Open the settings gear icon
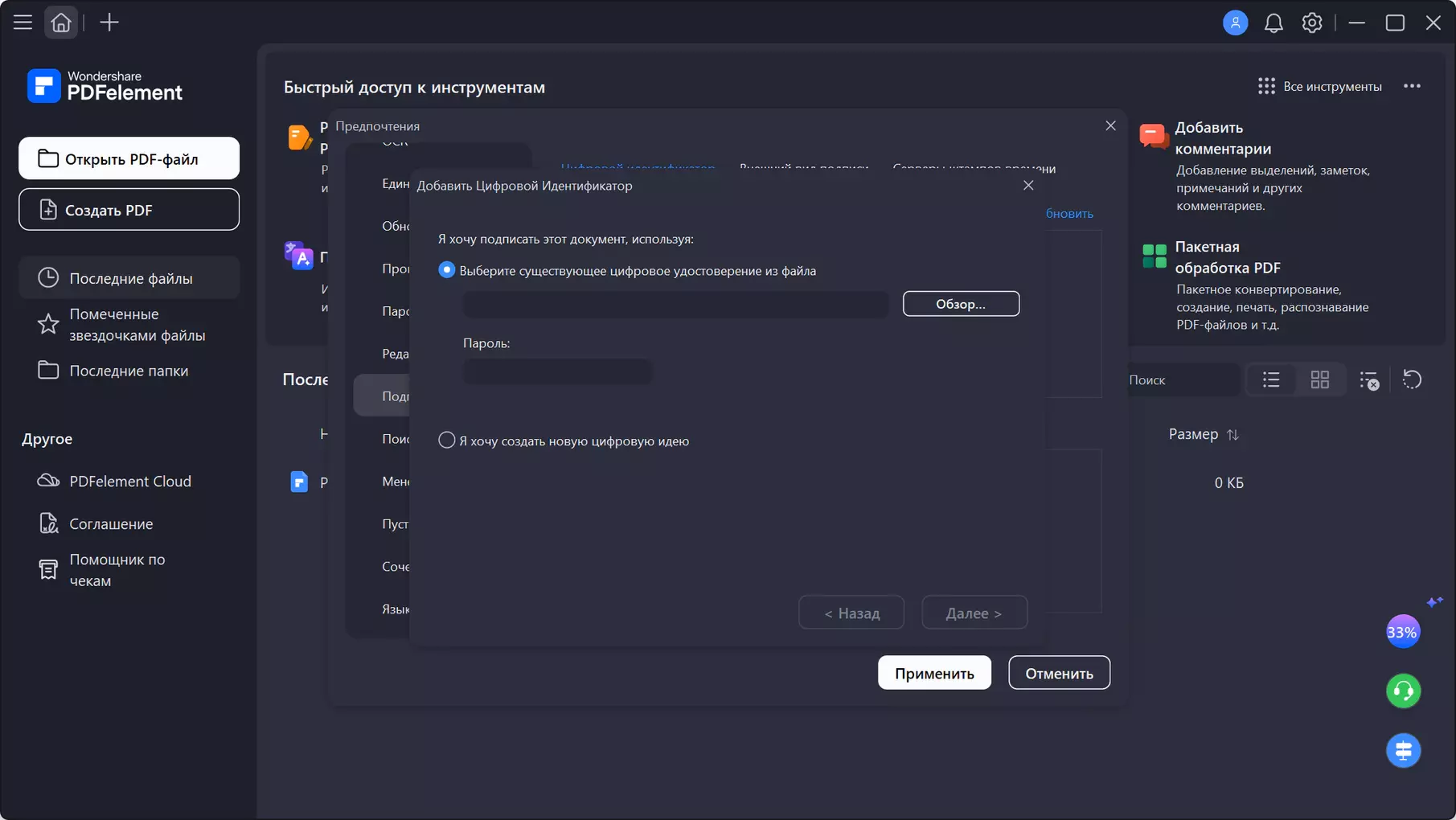Image resolution: width=1456 pixels, height=820 pixels. coord(1312,23)
